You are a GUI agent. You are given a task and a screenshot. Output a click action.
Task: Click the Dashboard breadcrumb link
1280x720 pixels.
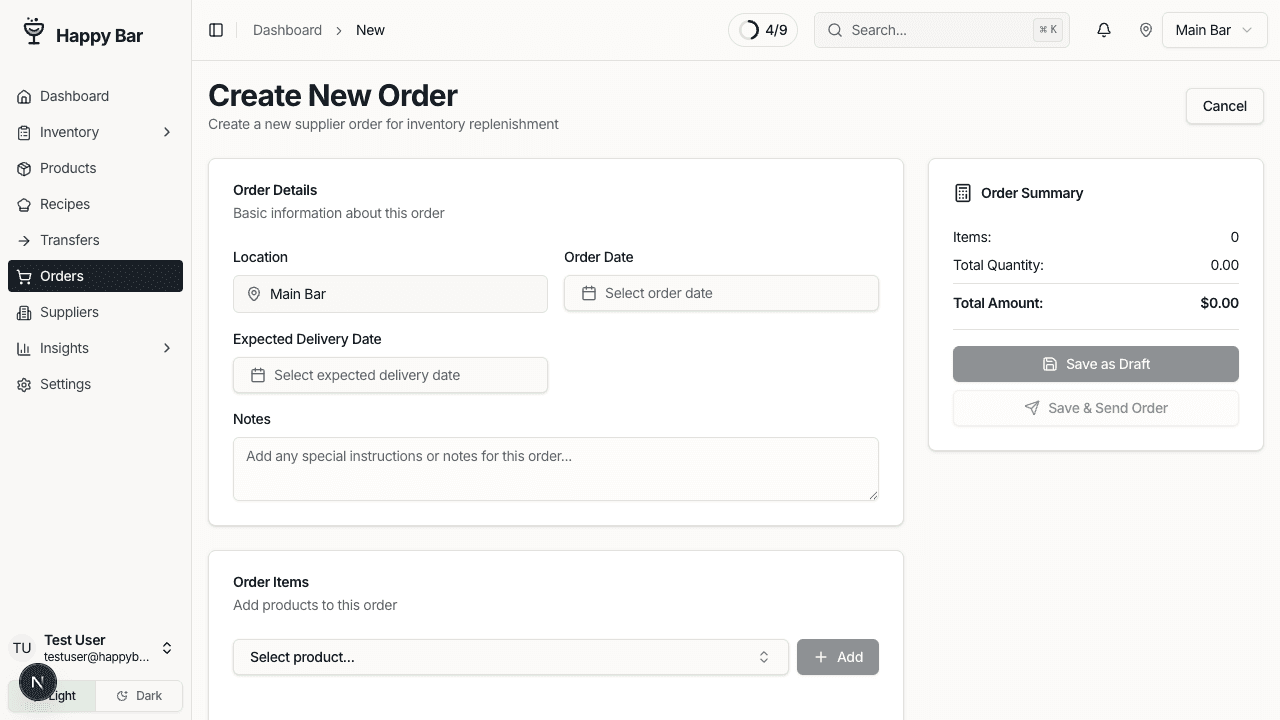(287, 30)
